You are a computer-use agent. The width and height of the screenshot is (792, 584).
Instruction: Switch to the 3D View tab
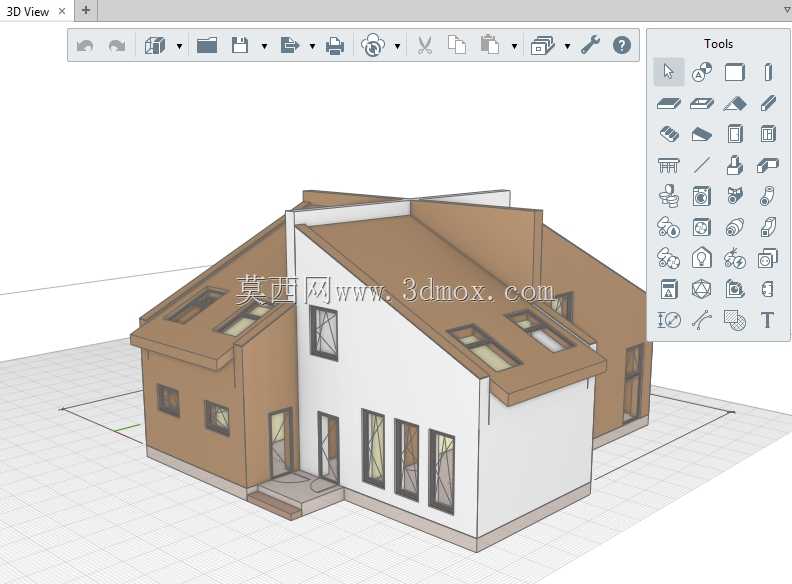tap(28, 11)
